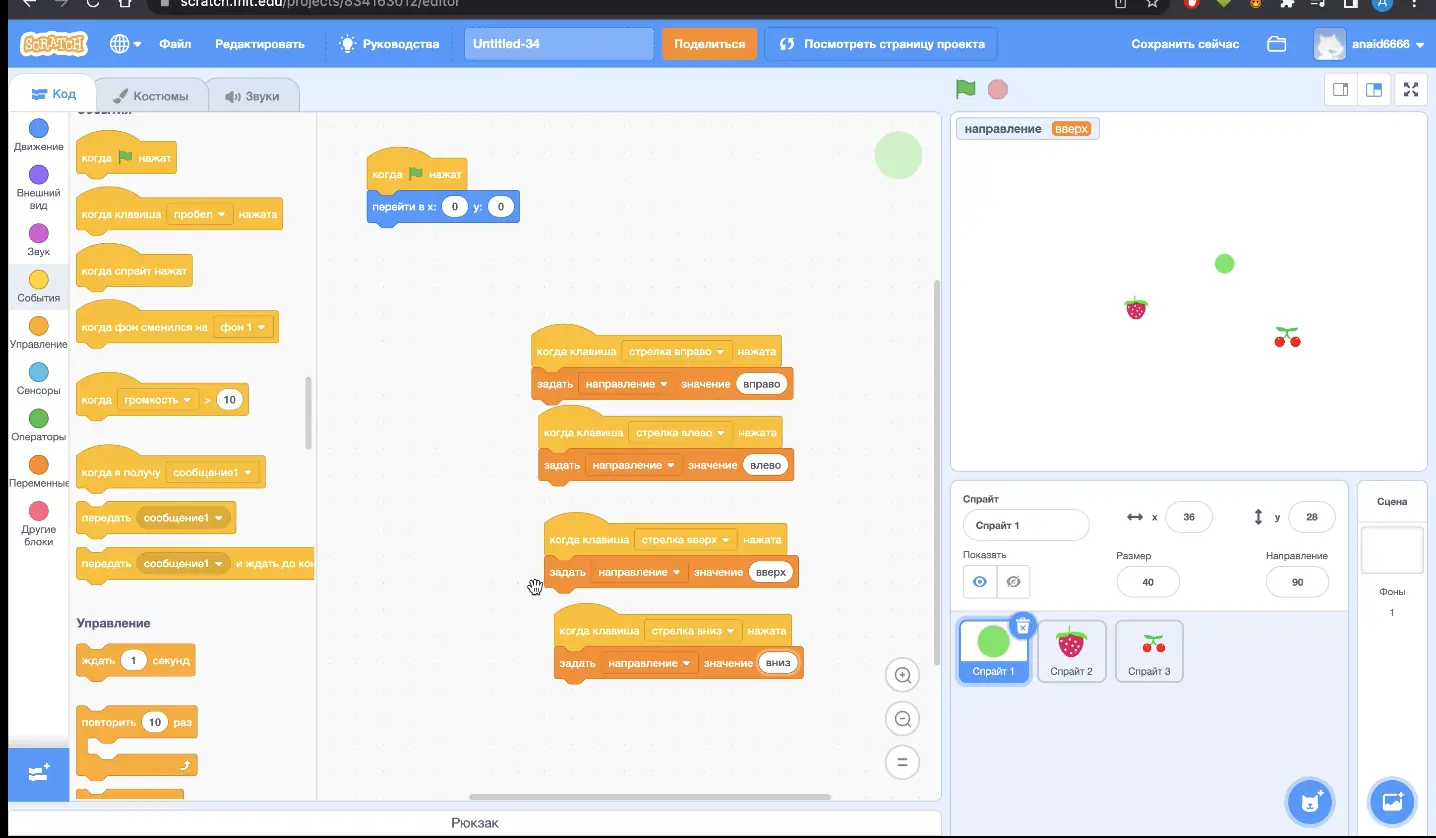Open Руководства tutorials
This screenshot has width=1436, height=838.
click(390, 44)
